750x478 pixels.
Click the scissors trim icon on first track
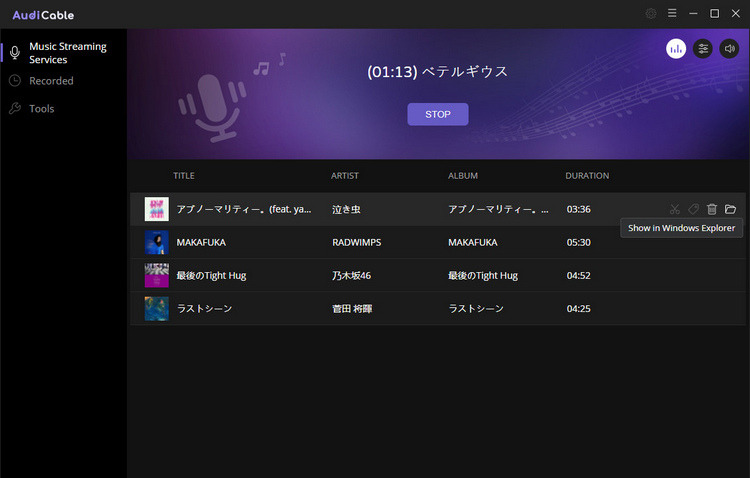(x=674, y=209)
